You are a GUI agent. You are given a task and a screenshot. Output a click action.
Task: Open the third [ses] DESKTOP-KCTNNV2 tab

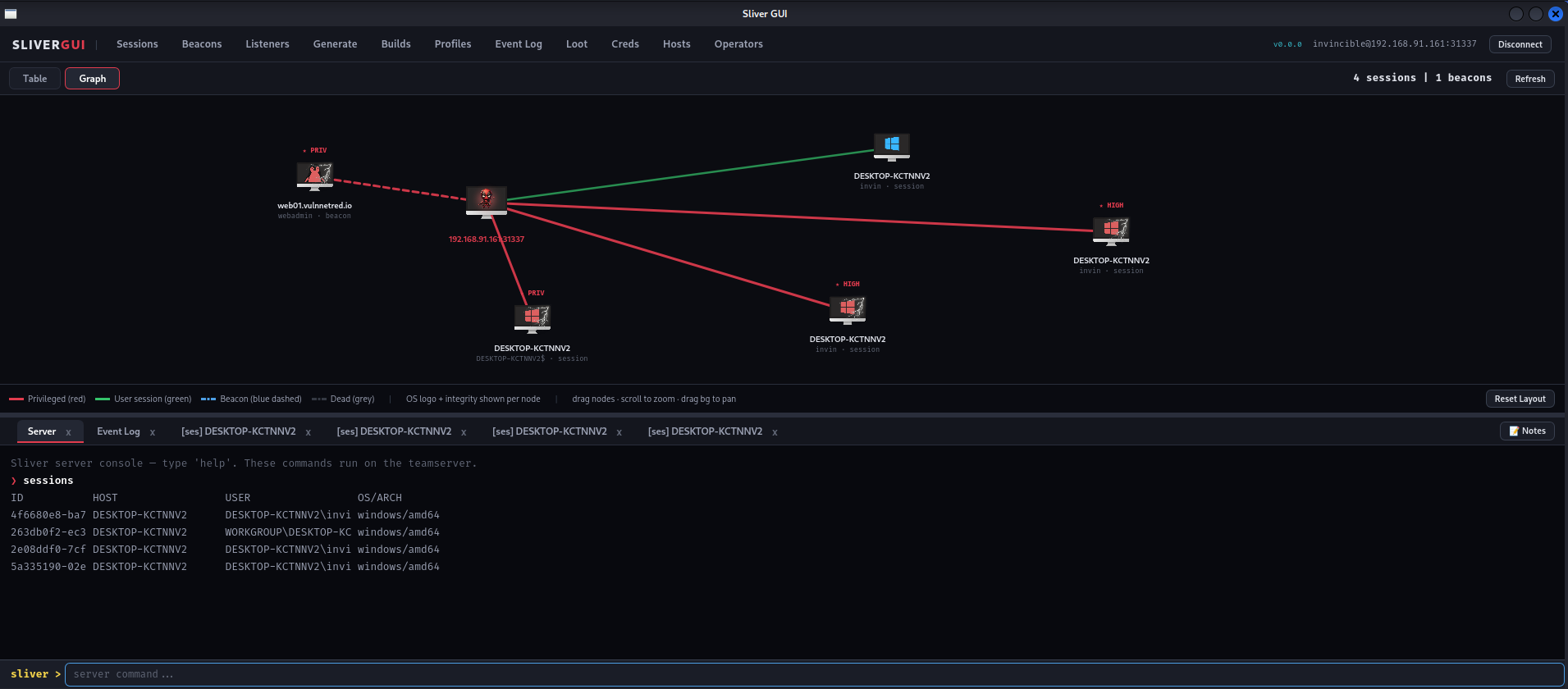click(550, 431)
